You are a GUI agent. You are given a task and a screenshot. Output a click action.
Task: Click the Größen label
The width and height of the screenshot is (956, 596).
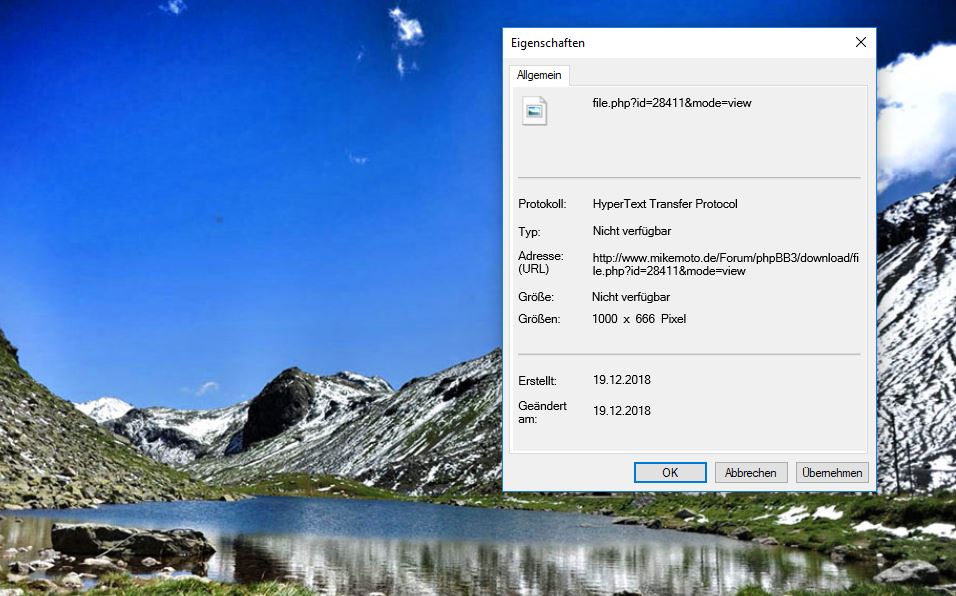point(539,319)
